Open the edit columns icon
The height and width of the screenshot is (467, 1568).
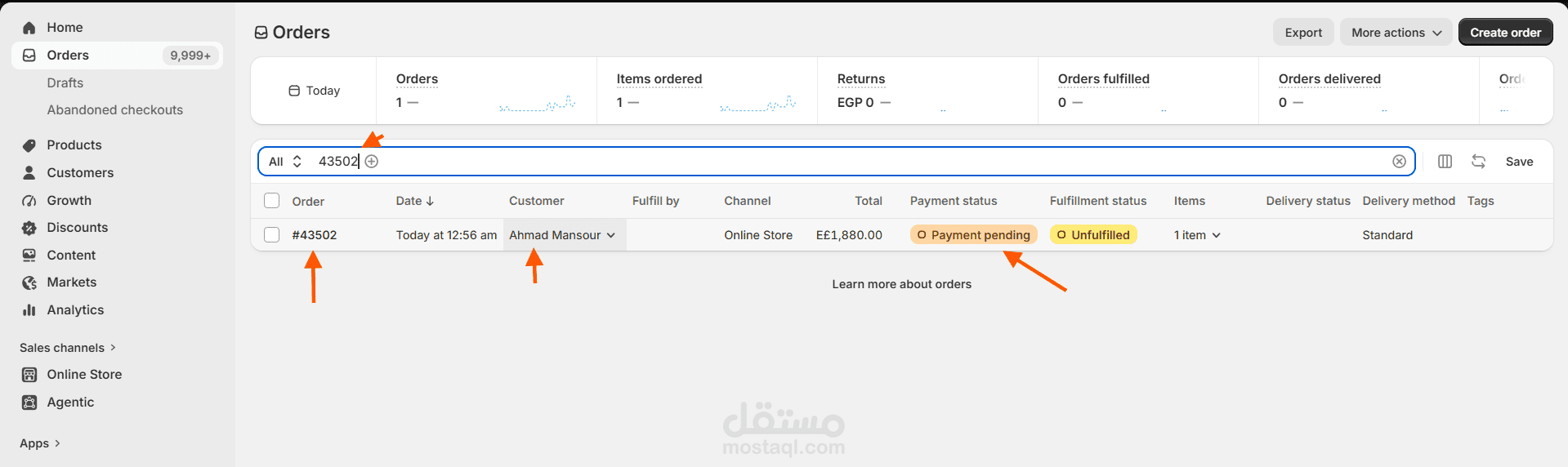pos(1445,162)
